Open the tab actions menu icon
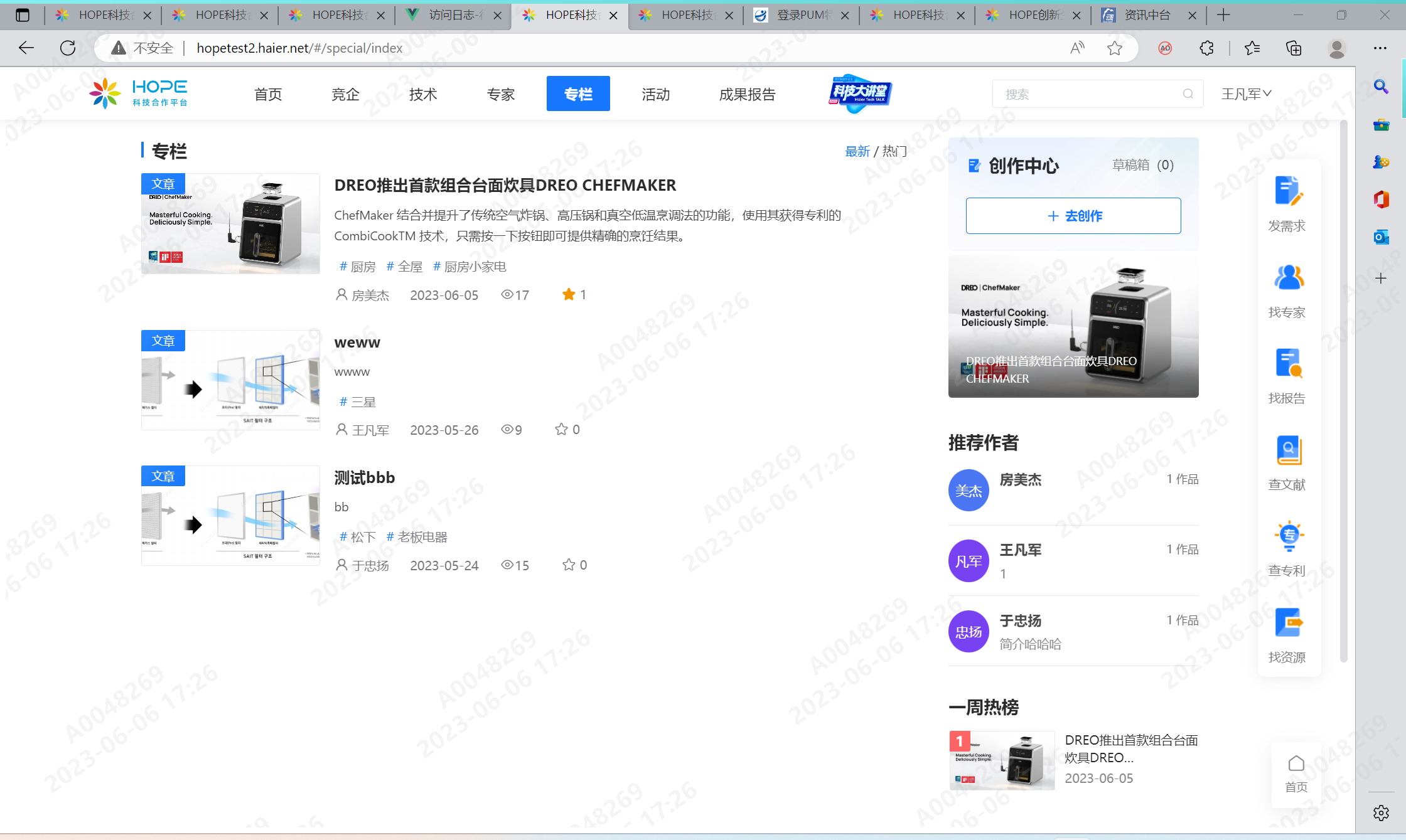 coord(23,15)
